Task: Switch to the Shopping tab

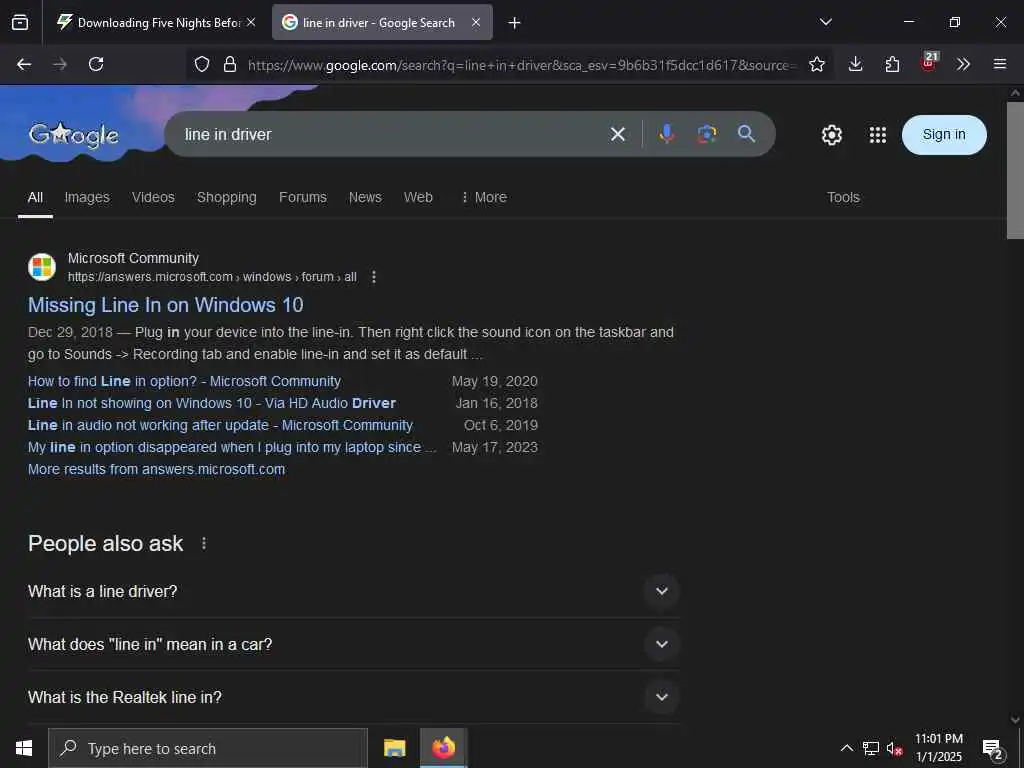Action: pos(227,197)
